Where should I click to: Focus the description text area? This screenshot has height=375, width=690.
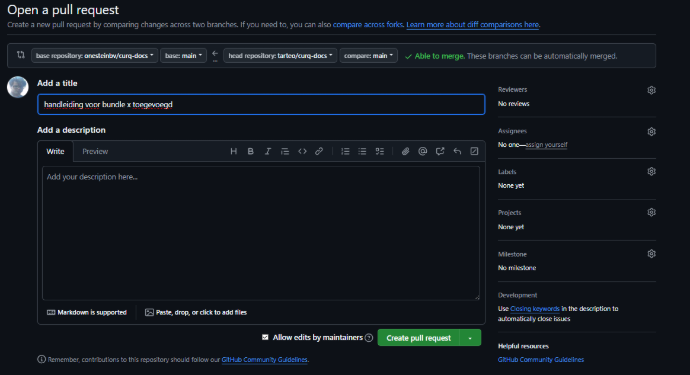point(261,233)
